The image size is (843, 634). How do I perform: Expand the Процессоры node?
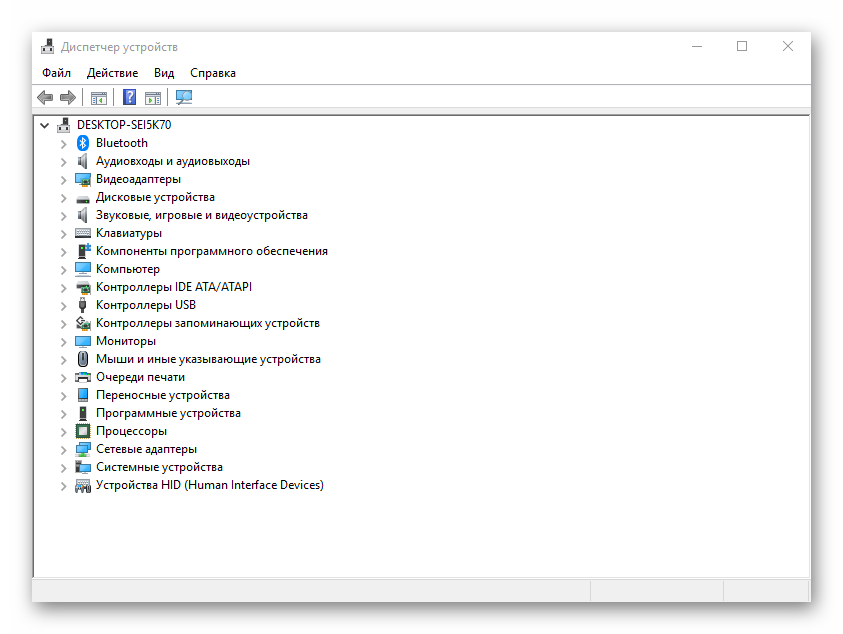63,432
